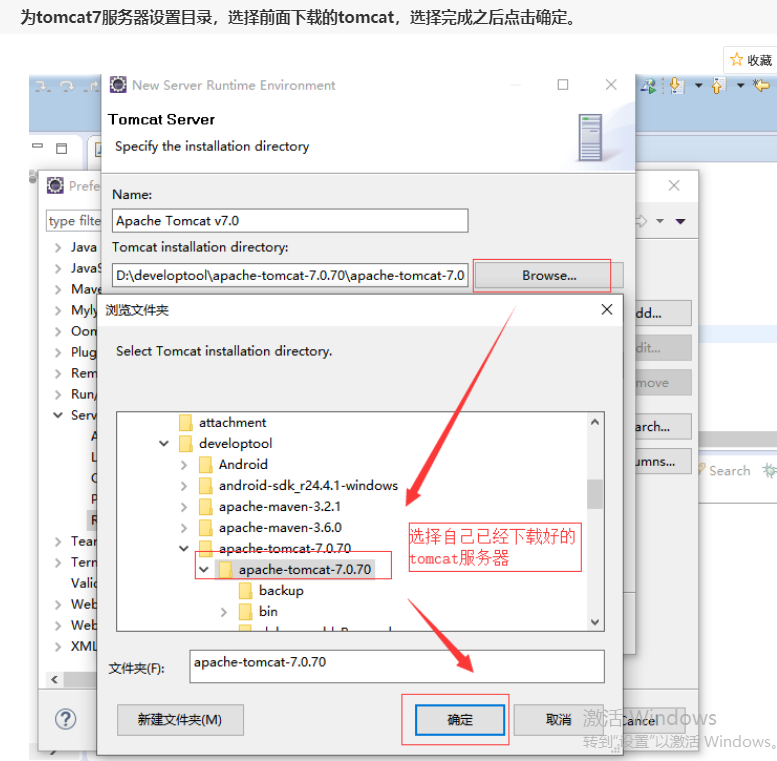Select the Android folder

243,465
